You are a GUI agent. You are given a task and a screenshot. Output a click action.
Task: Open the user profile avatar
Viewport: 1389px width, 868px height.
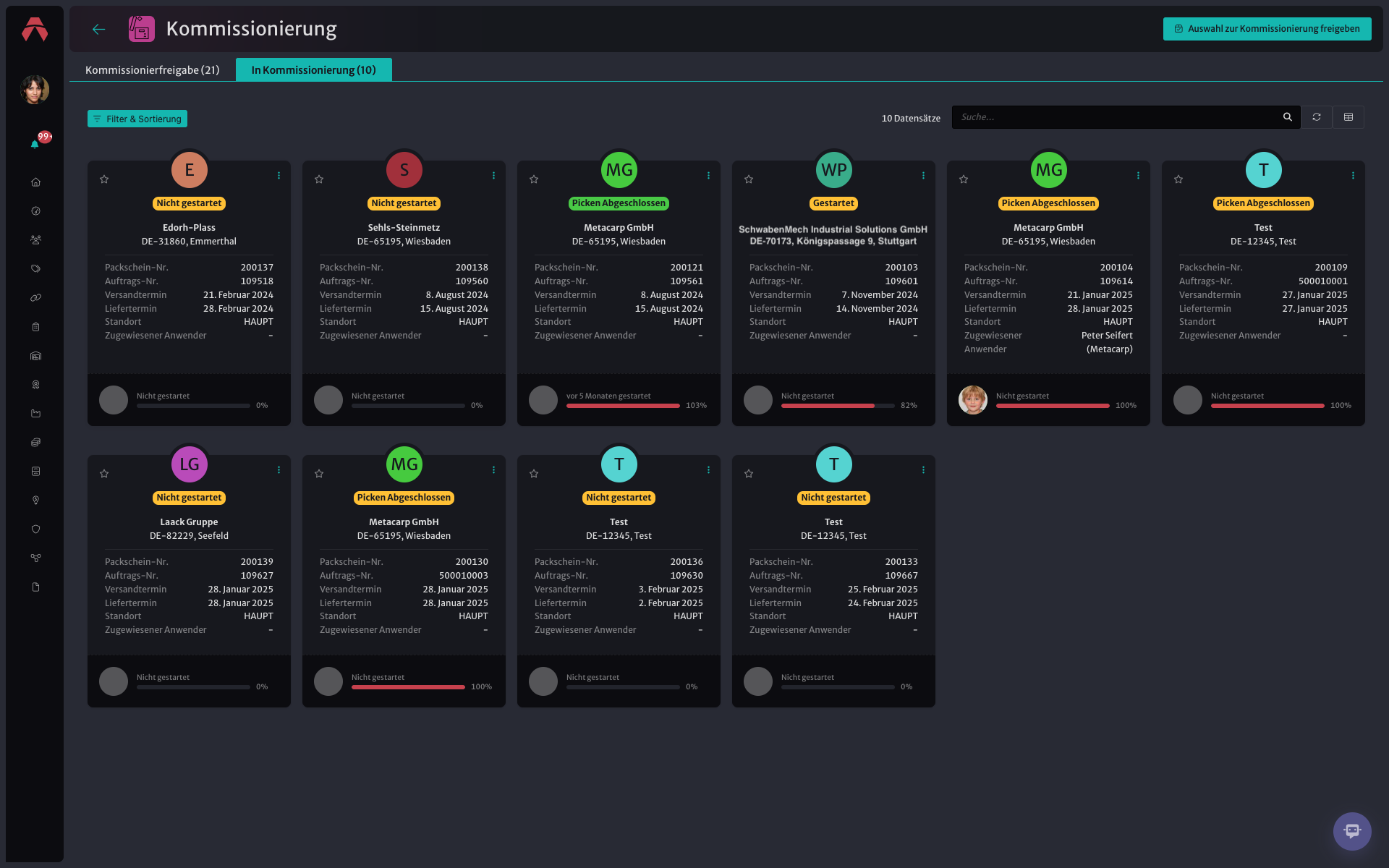point(35,90)
